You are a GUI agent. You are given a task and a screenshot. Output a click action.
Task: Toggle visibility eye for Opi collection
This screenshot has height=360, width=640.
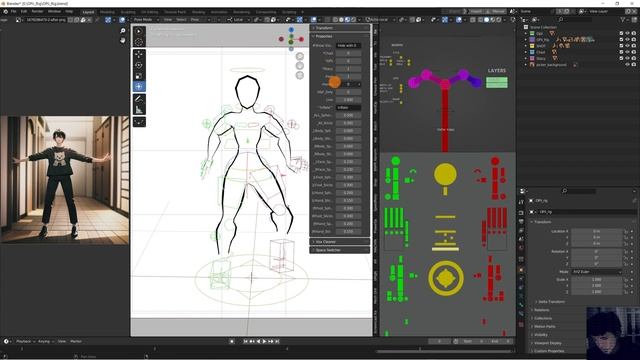[x=627, y=33]
